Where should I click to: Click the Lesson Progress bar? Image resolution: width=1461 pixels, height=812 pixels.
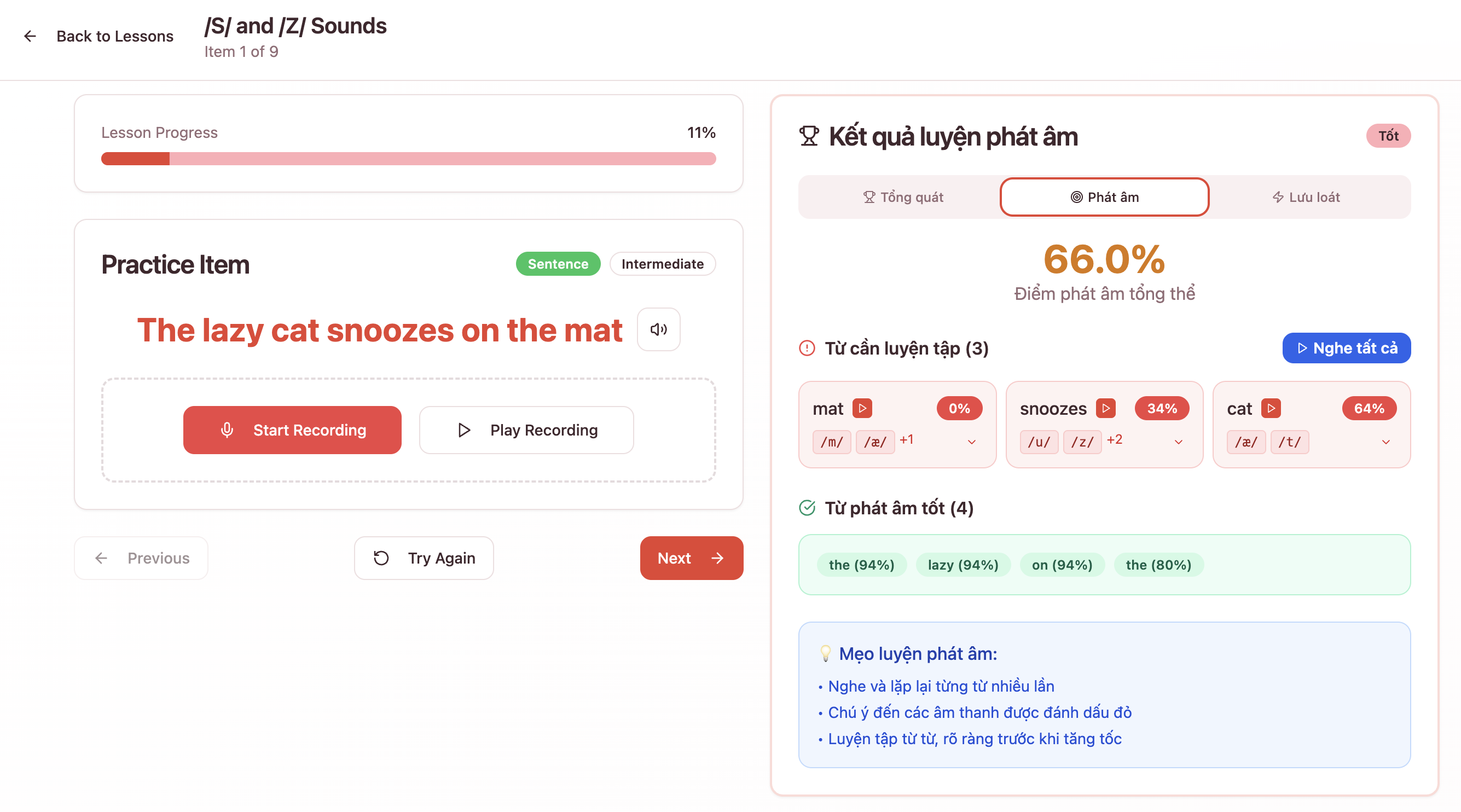(408, 159)
